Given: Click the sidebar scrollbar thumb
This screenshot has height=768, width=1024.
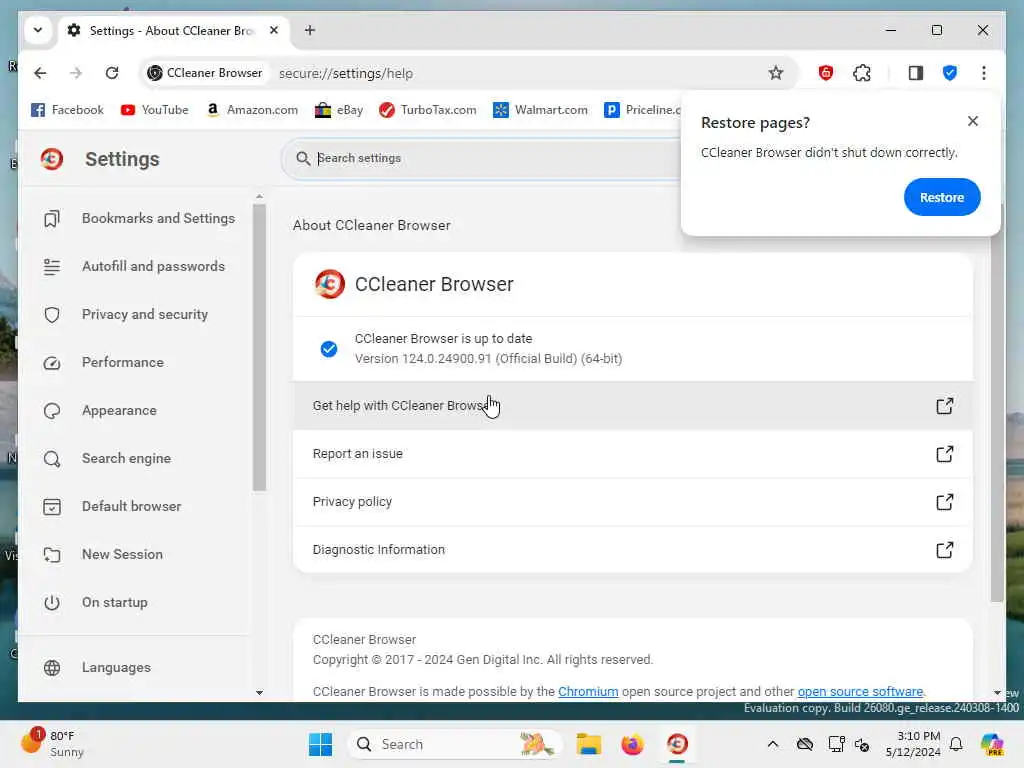Looking at the screenshot, I should pos(259,347).
